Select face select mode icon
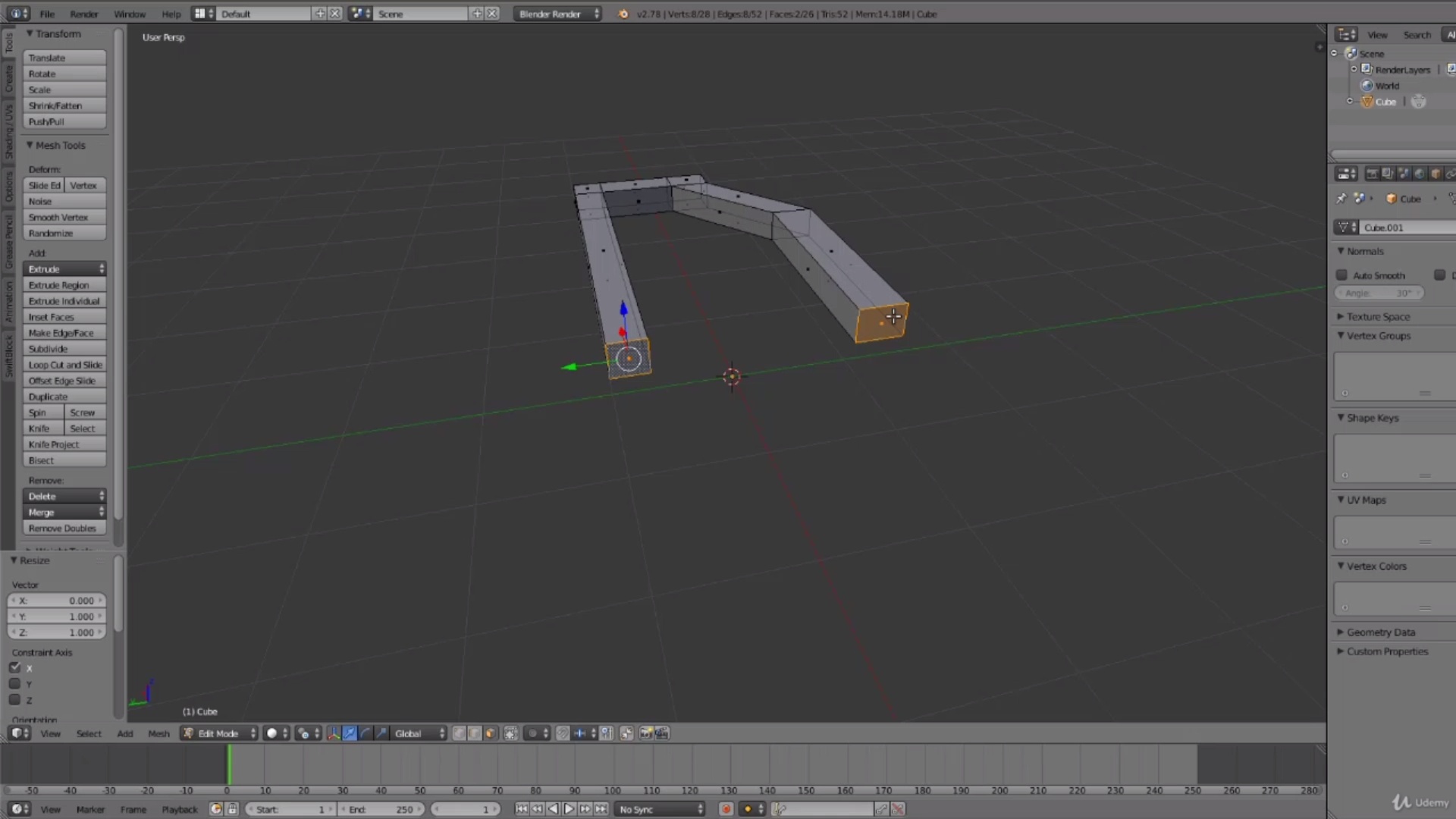Viewport: 1456px width, 819px height. click(491, 733)
